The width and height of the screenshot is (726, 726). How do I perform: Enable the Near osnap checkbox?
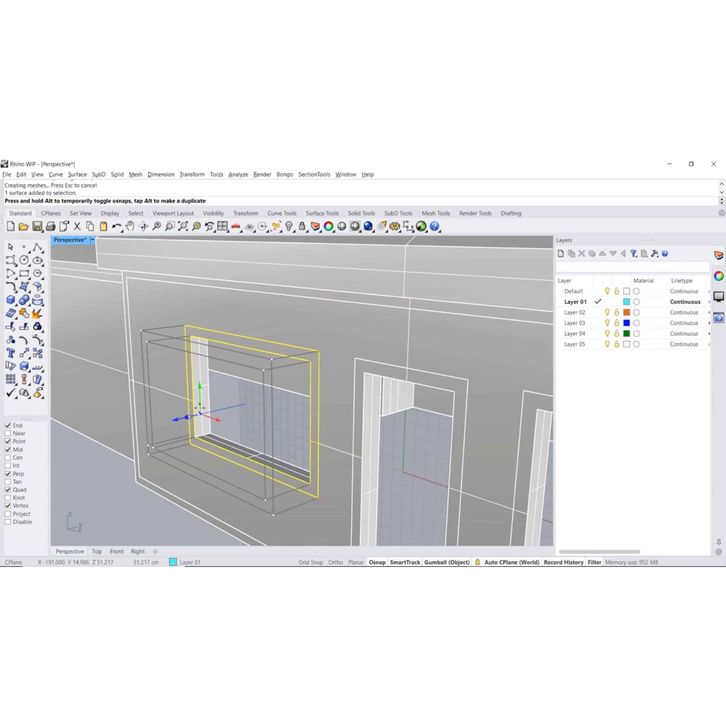tap(8, 433)
